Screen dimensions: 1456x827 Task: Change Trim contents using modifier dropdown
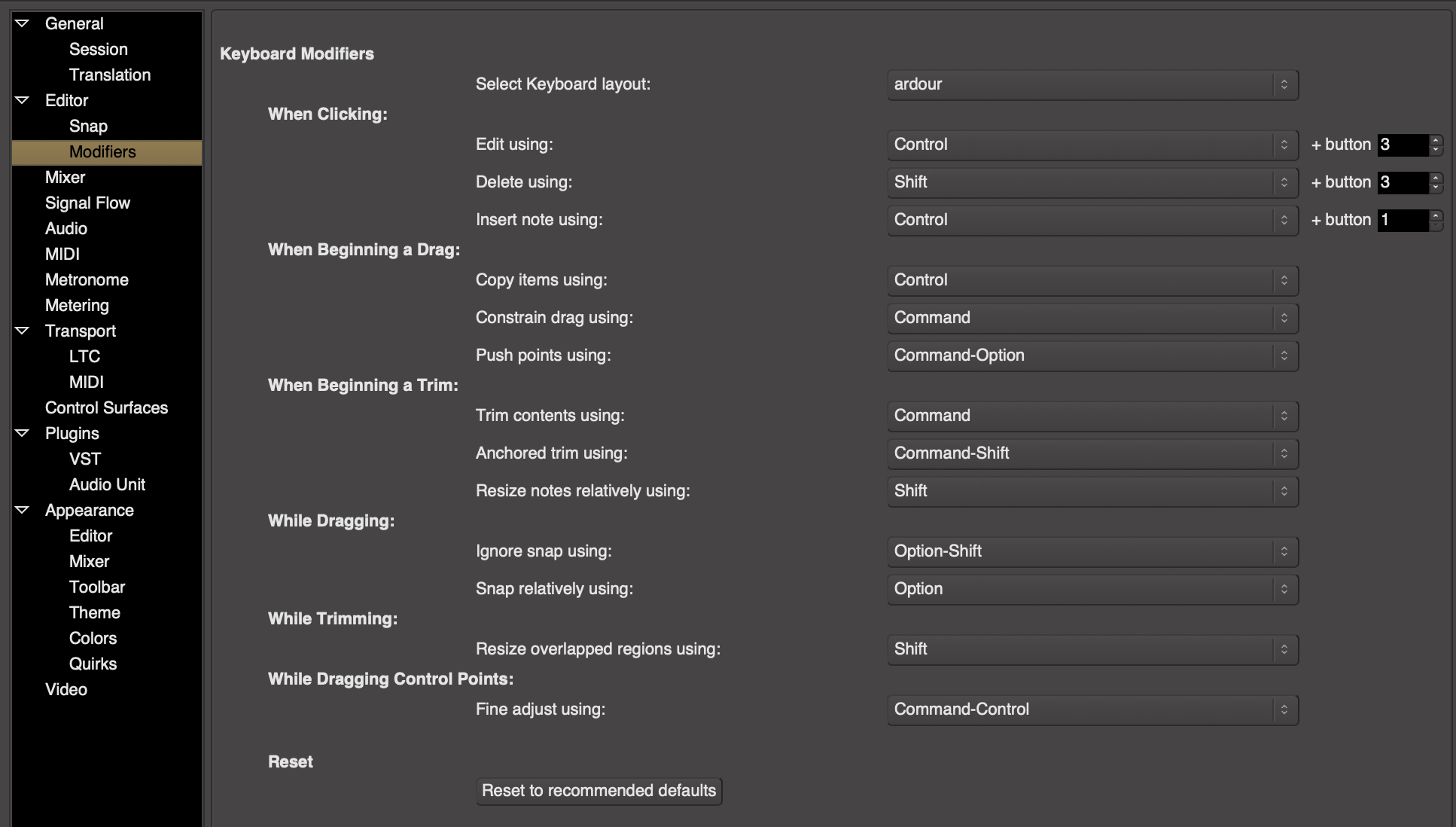click(x=1090, y=416)
